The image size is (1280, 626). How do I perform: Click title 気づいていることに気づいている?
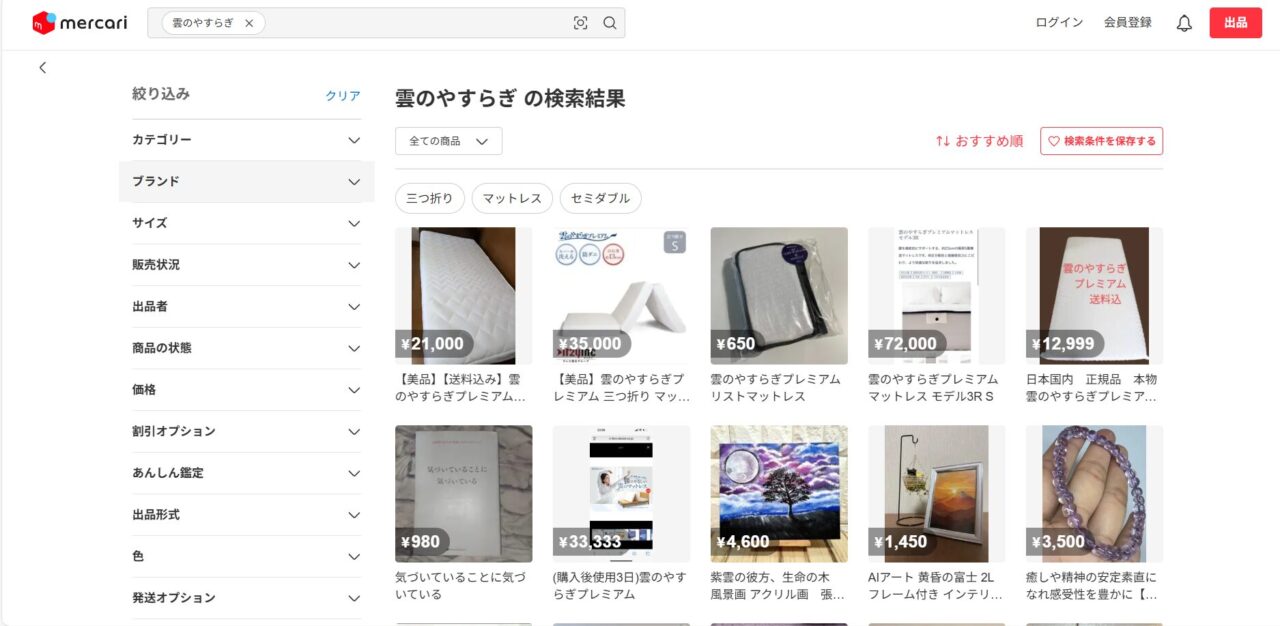coord(460,586)
